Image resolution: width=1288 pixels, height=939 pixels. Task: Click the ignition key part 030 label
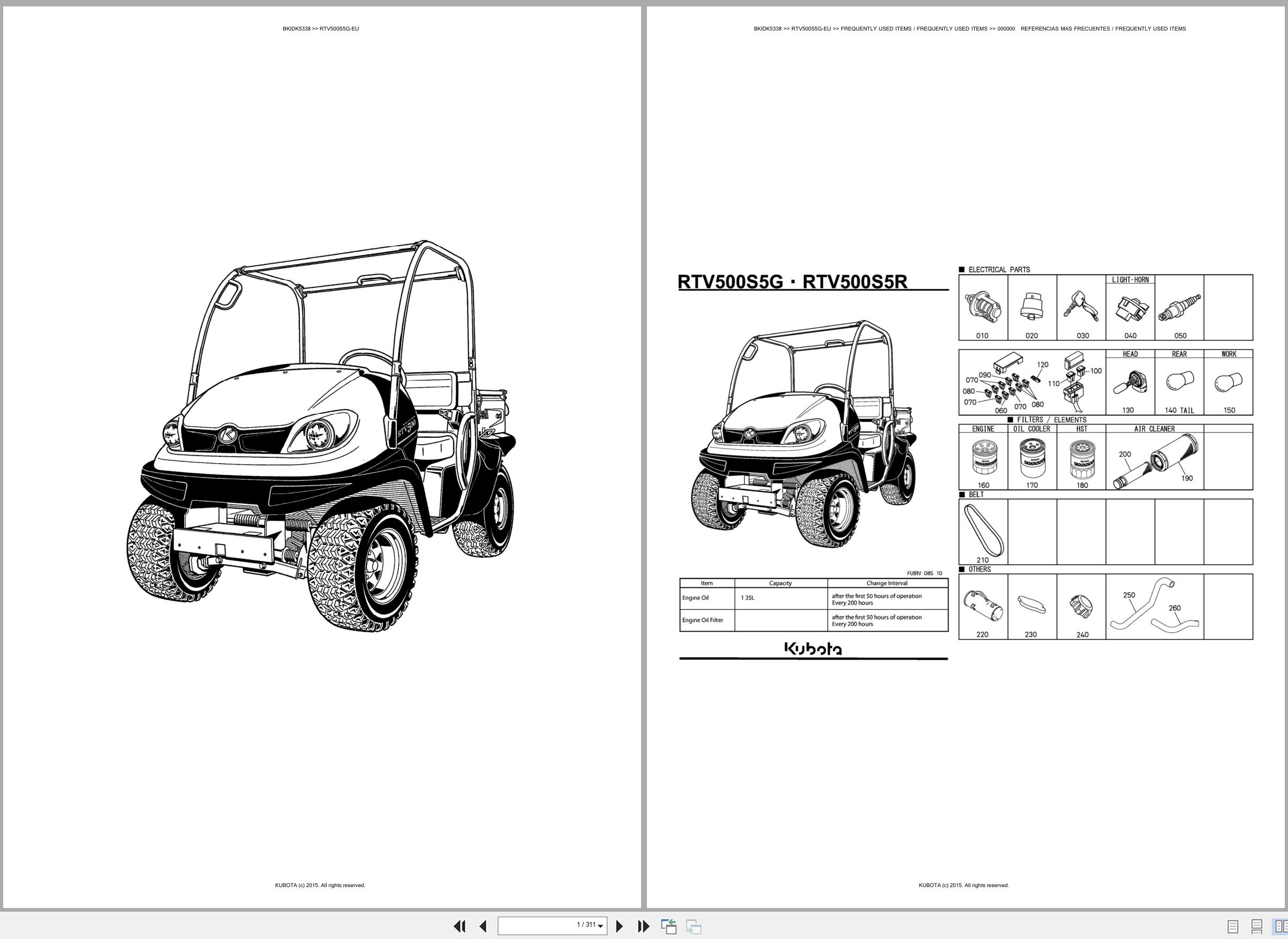pos(1083,336)
